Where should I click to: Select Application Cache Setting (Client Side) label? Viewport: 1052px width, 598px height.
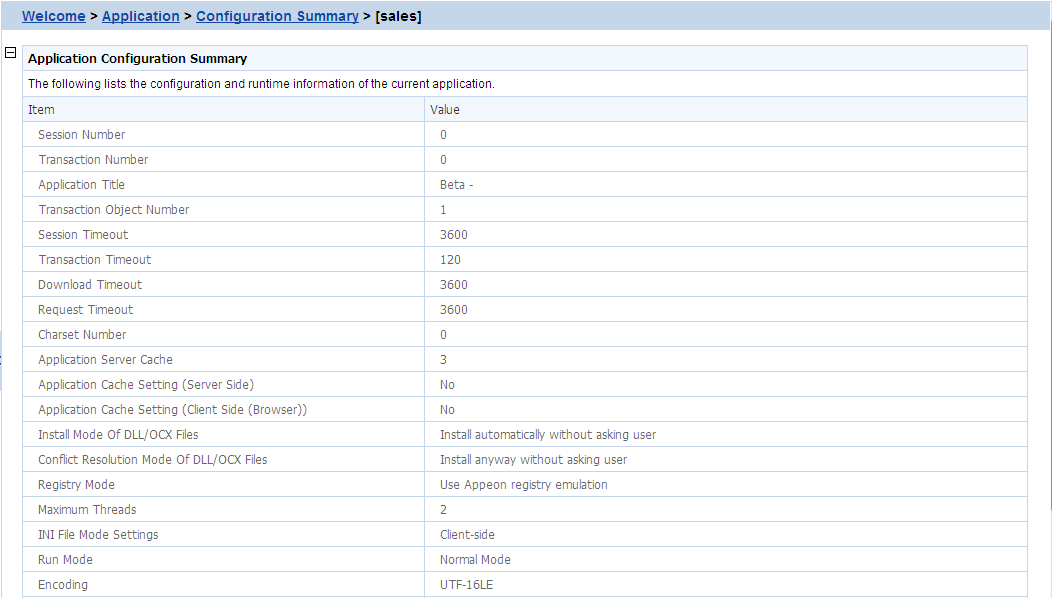pyautogui.click(x=172, y=409)
